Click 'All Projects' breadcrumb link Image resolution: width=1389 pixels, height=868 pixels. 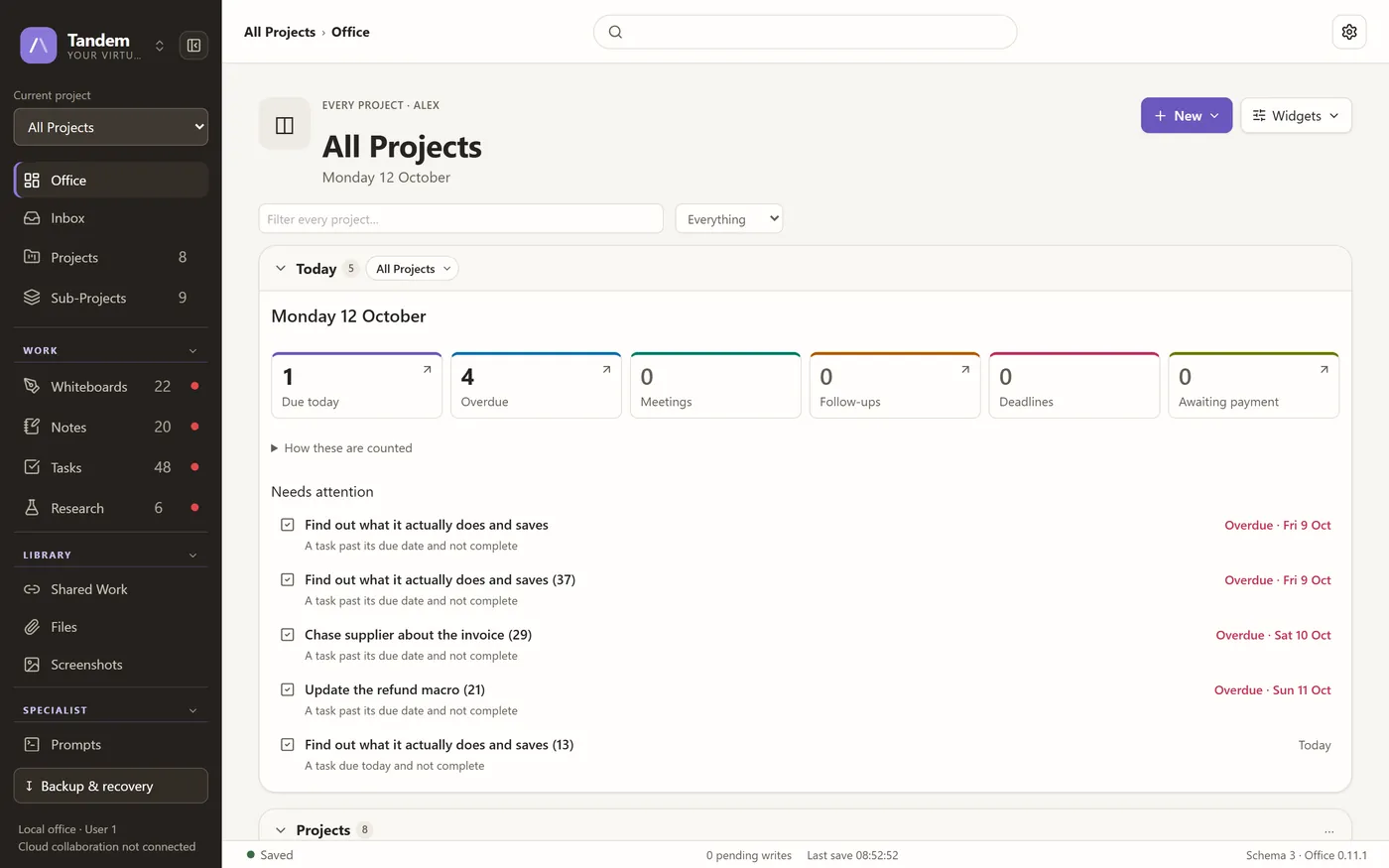280,32
